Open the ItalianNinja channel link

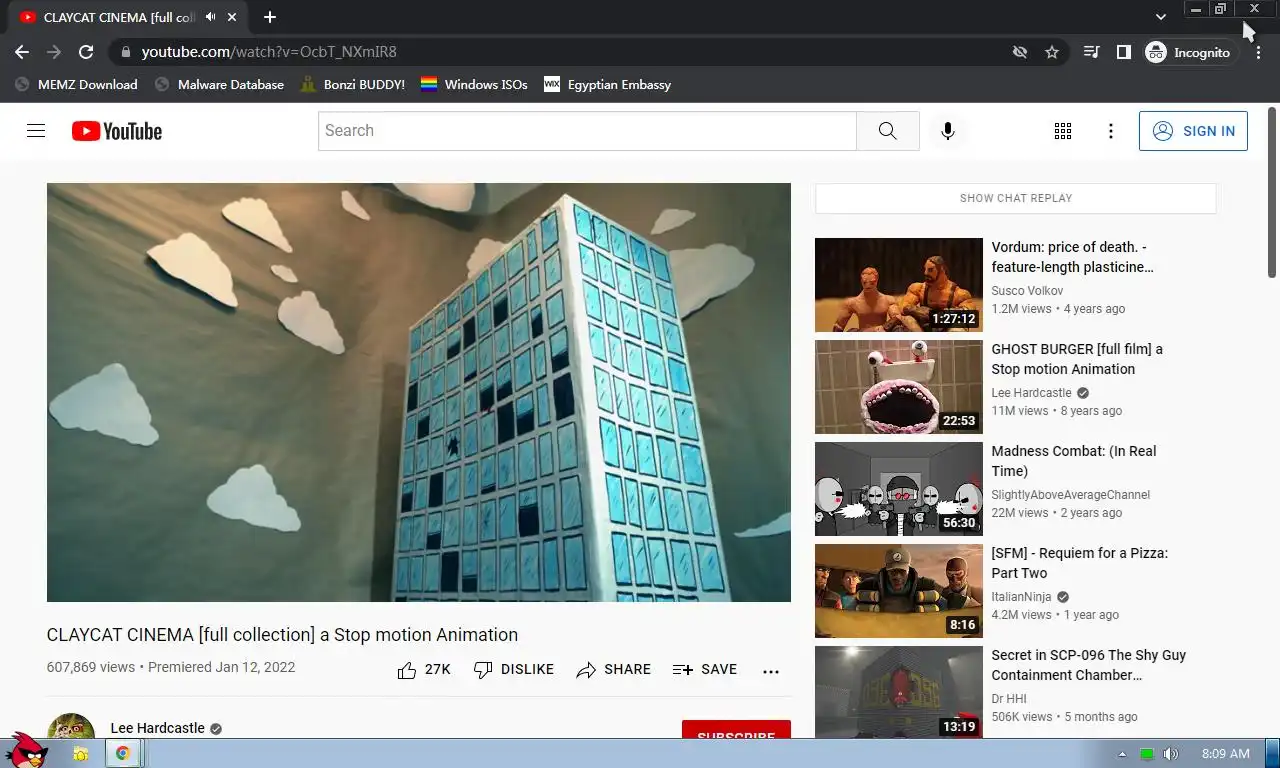click(x=1023, y=597)
